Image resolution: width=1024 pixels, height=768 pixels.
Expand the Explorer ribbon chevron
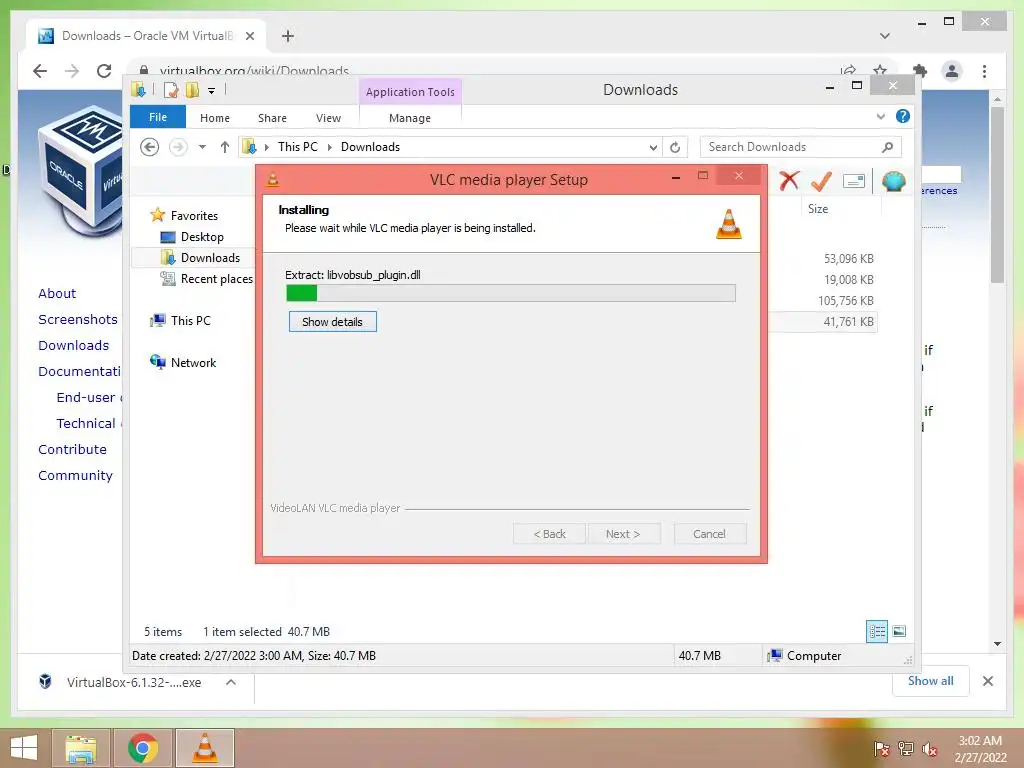point(880,116)
